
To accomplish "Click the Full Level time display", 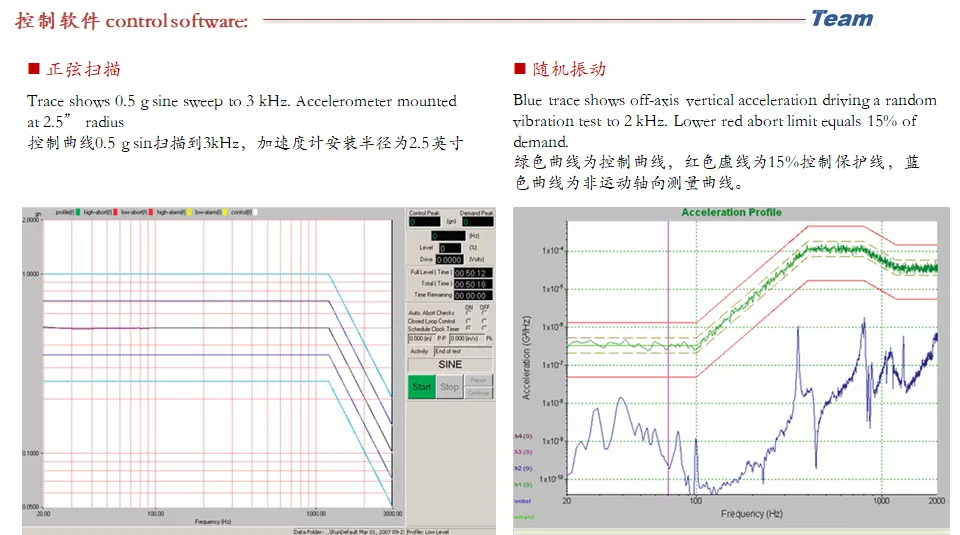I will [x=472, y=272].
